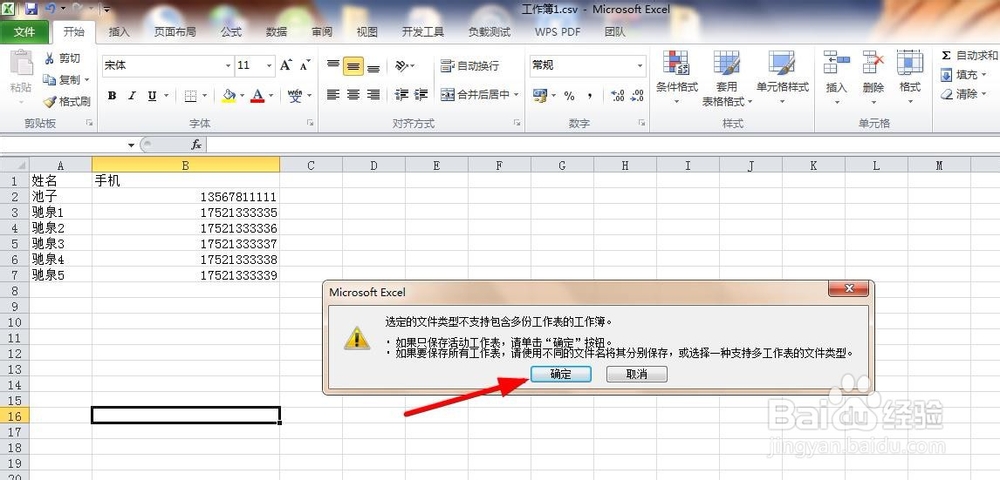Click AutoSum (自动求和)

[969, 55]
